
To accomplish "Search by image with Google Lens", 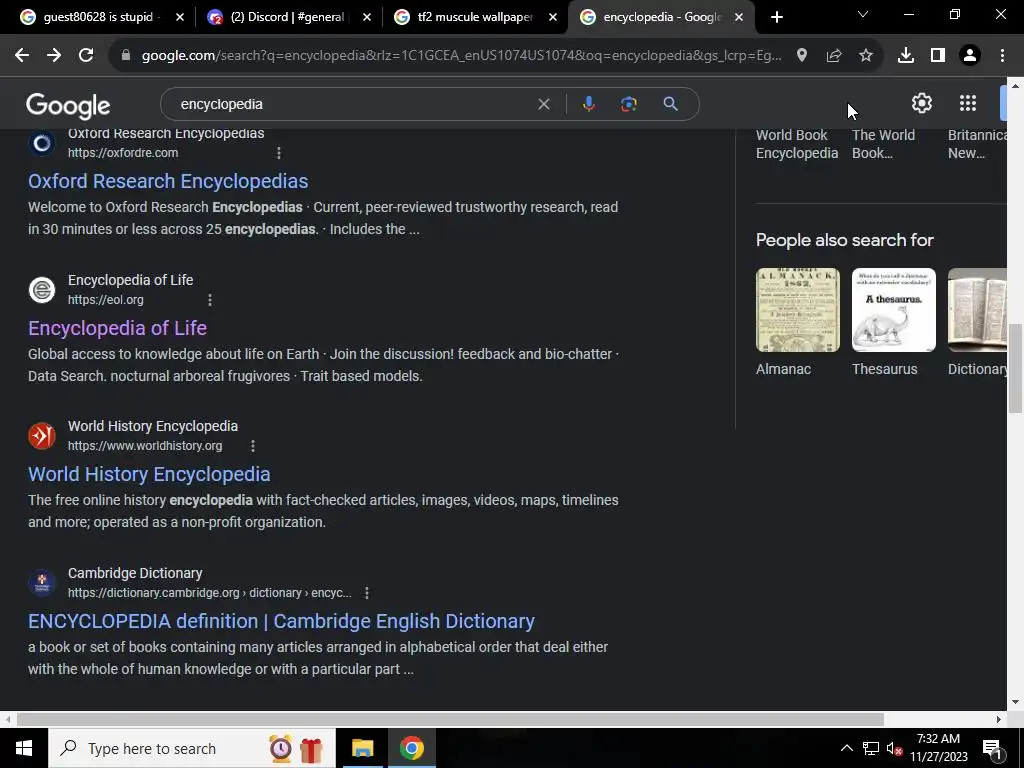I will pyautogui.click(x=629, y=104).
